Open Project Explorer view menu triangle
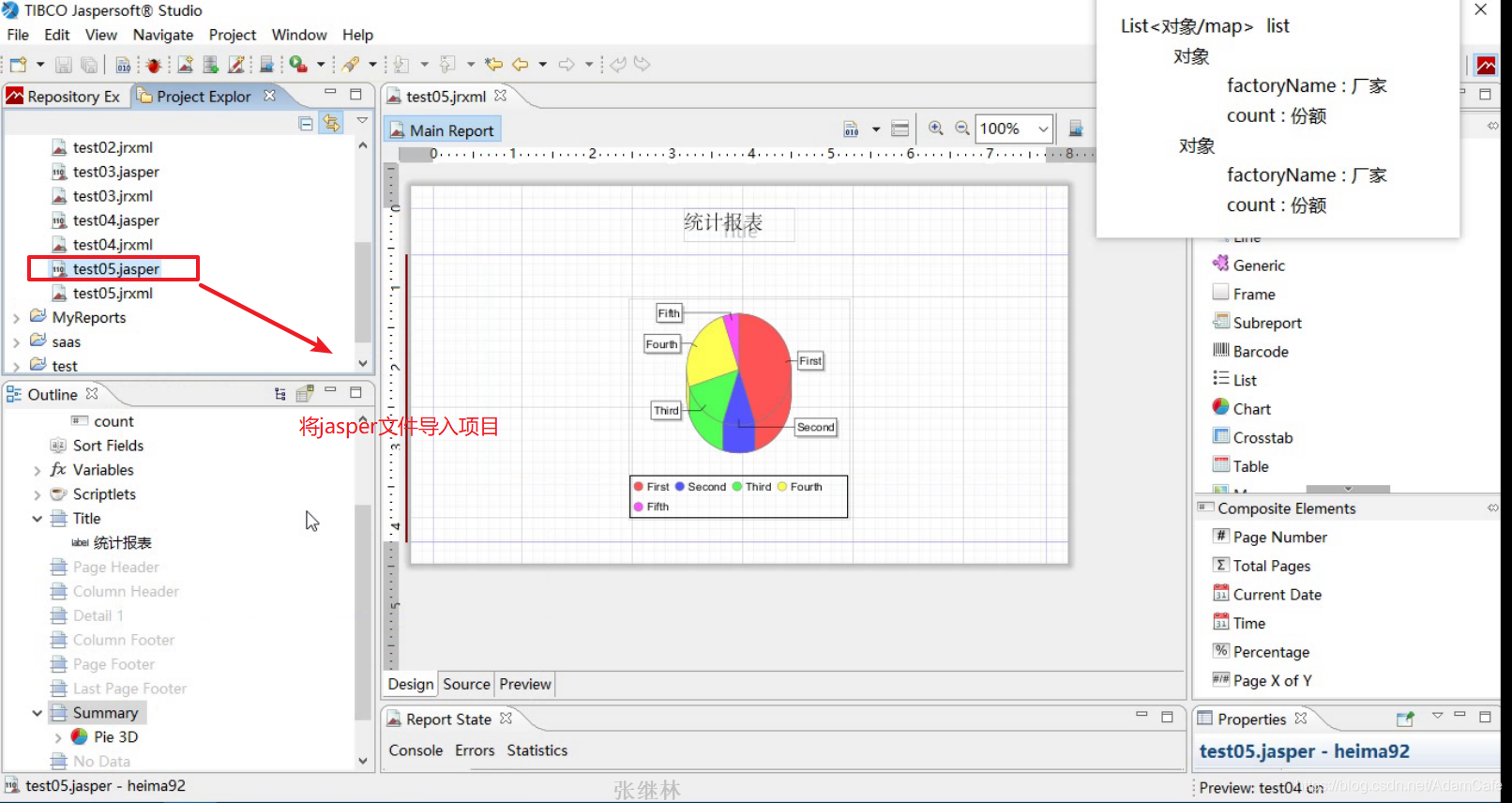Image resolution: width=1512 pixels, height=803 pixels. click(x=362, y=121)
